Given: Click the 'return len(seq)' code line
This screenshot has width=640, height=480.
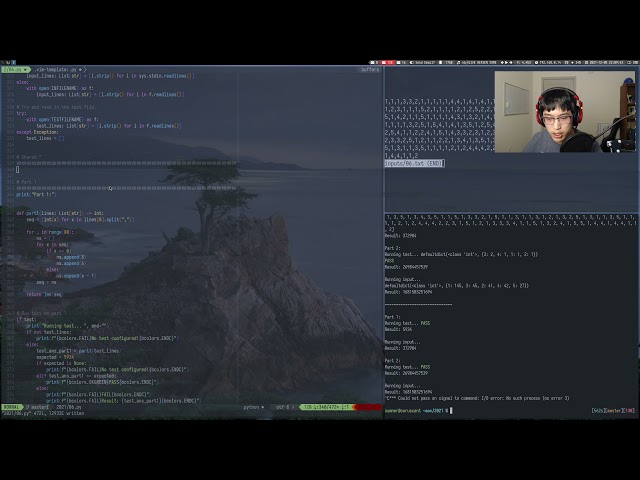Looking at the screenshot, I should (44, 294).
